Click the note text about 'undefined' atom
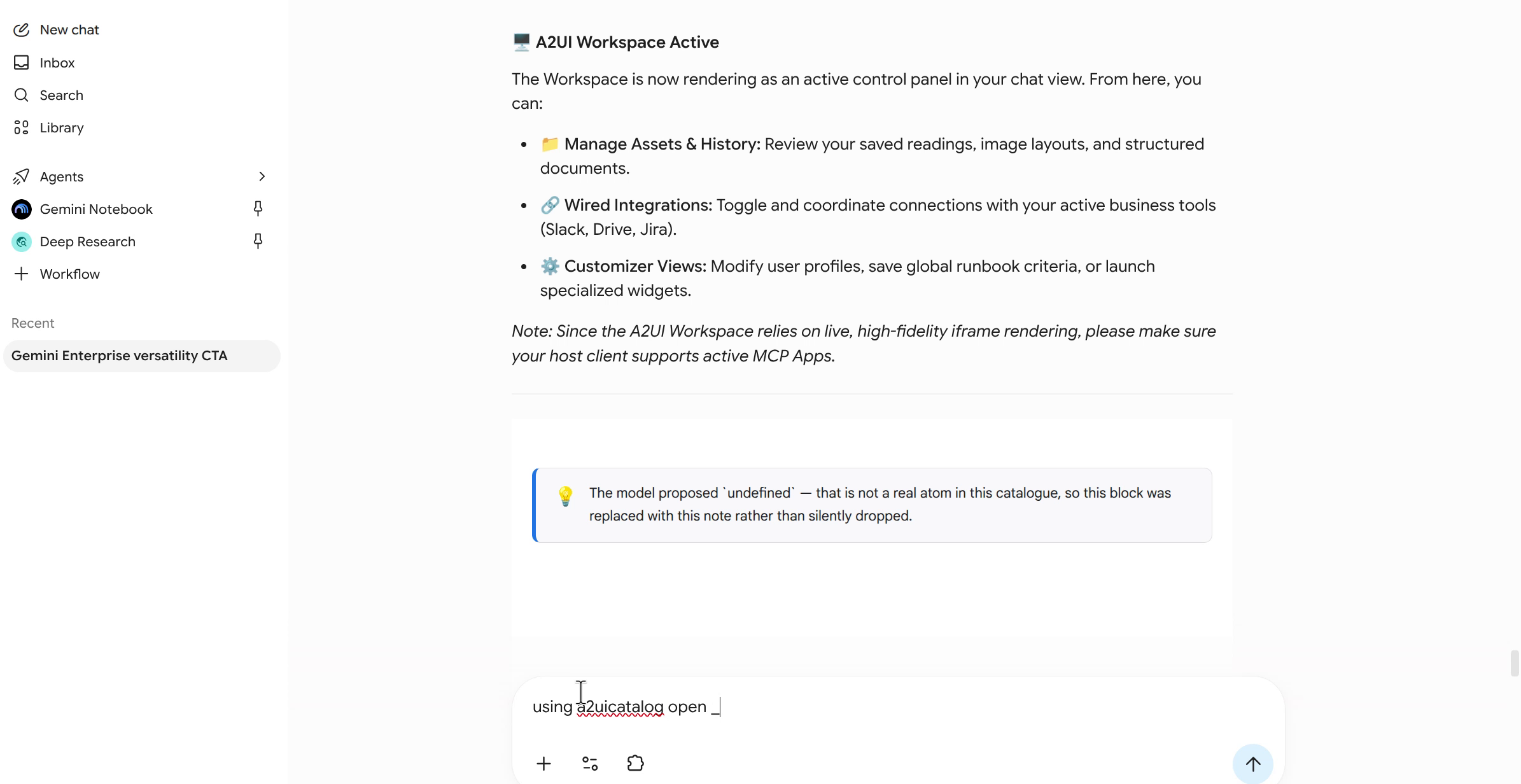The image size is (1521, 784). pos(880,504)
